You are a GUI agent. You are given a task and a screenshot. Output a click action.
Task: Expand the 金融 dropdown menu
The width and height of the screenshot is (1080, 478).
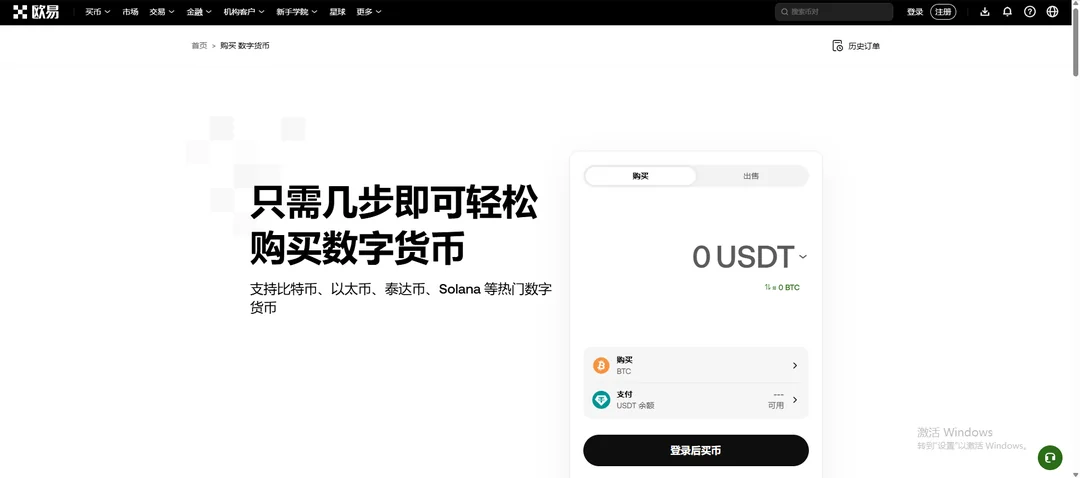(x=199, y=12)
